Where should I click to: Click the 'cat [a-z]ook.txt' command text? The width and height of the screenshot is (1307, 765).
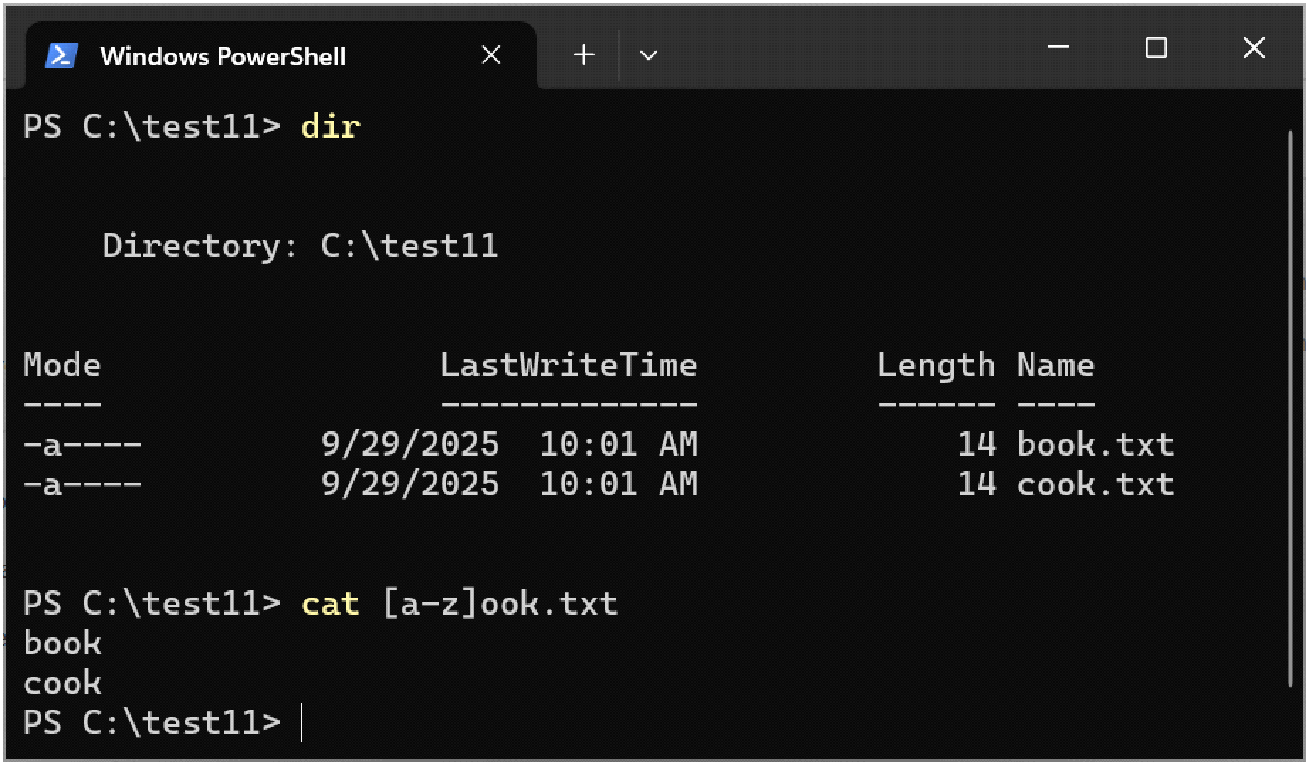pos(460,604)
